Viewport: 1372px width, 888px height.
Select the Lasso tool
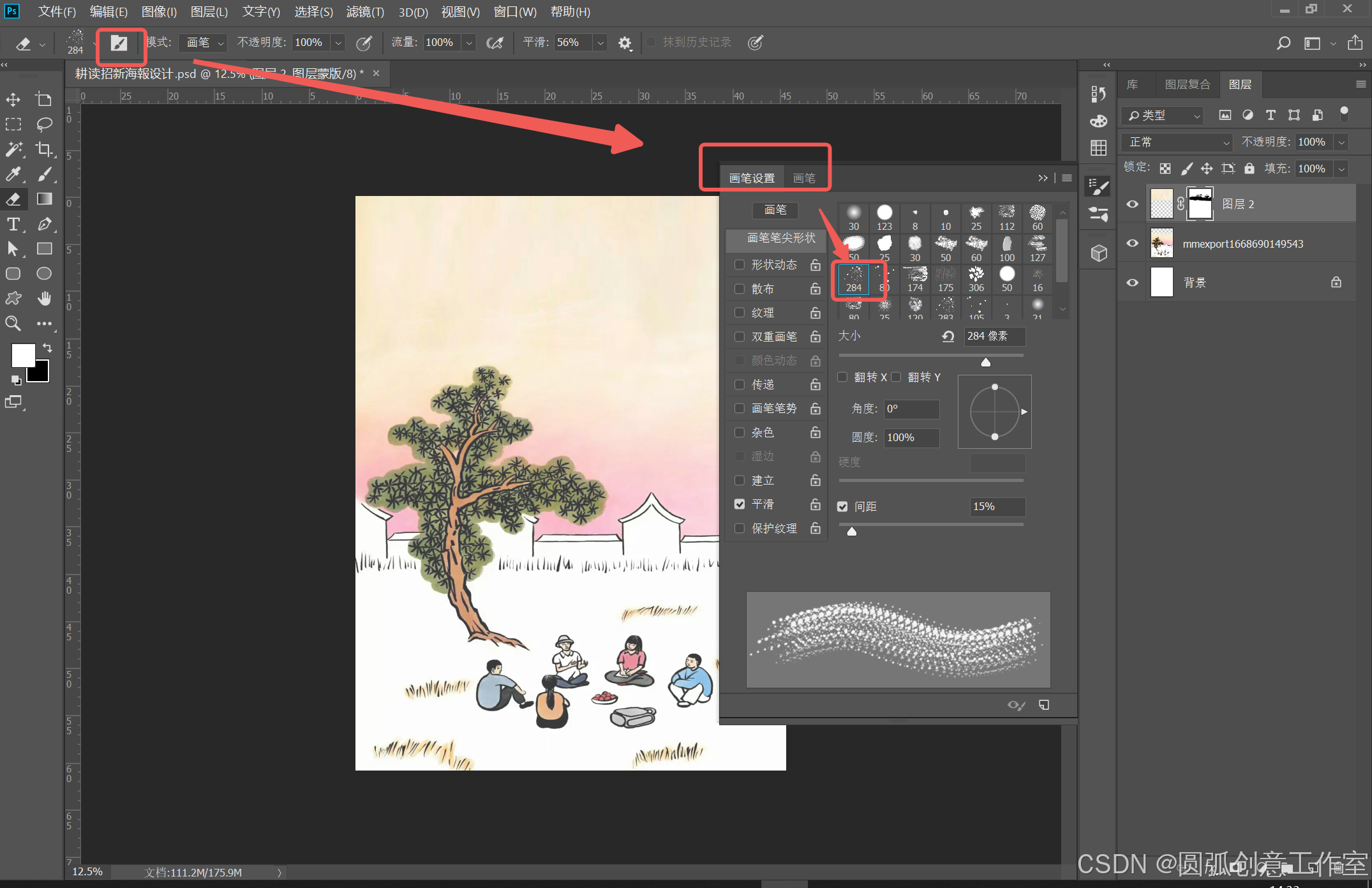44,124
